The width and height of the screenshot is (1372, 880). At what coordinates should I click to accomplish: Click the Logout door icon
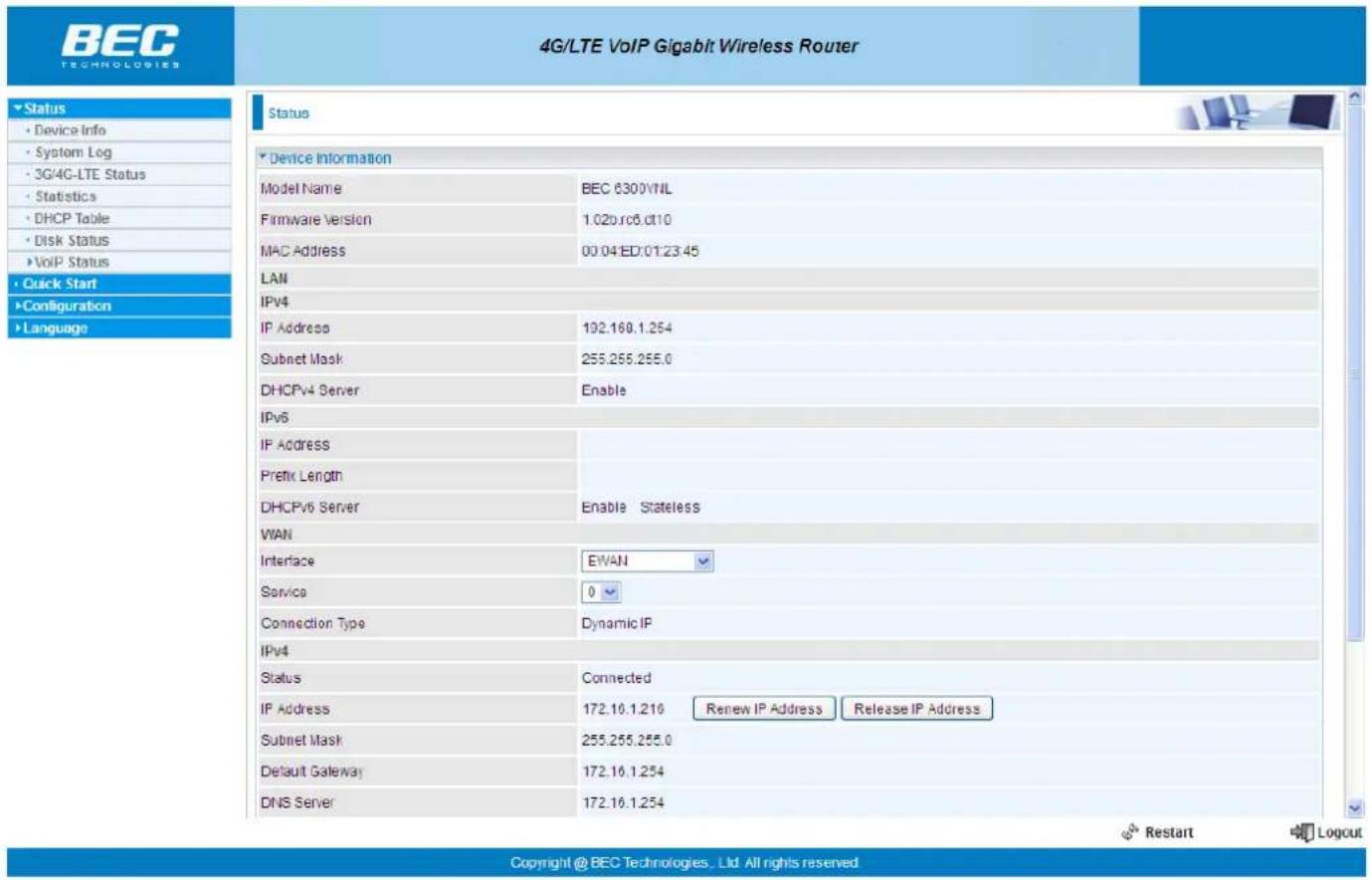pos(1301,832)
